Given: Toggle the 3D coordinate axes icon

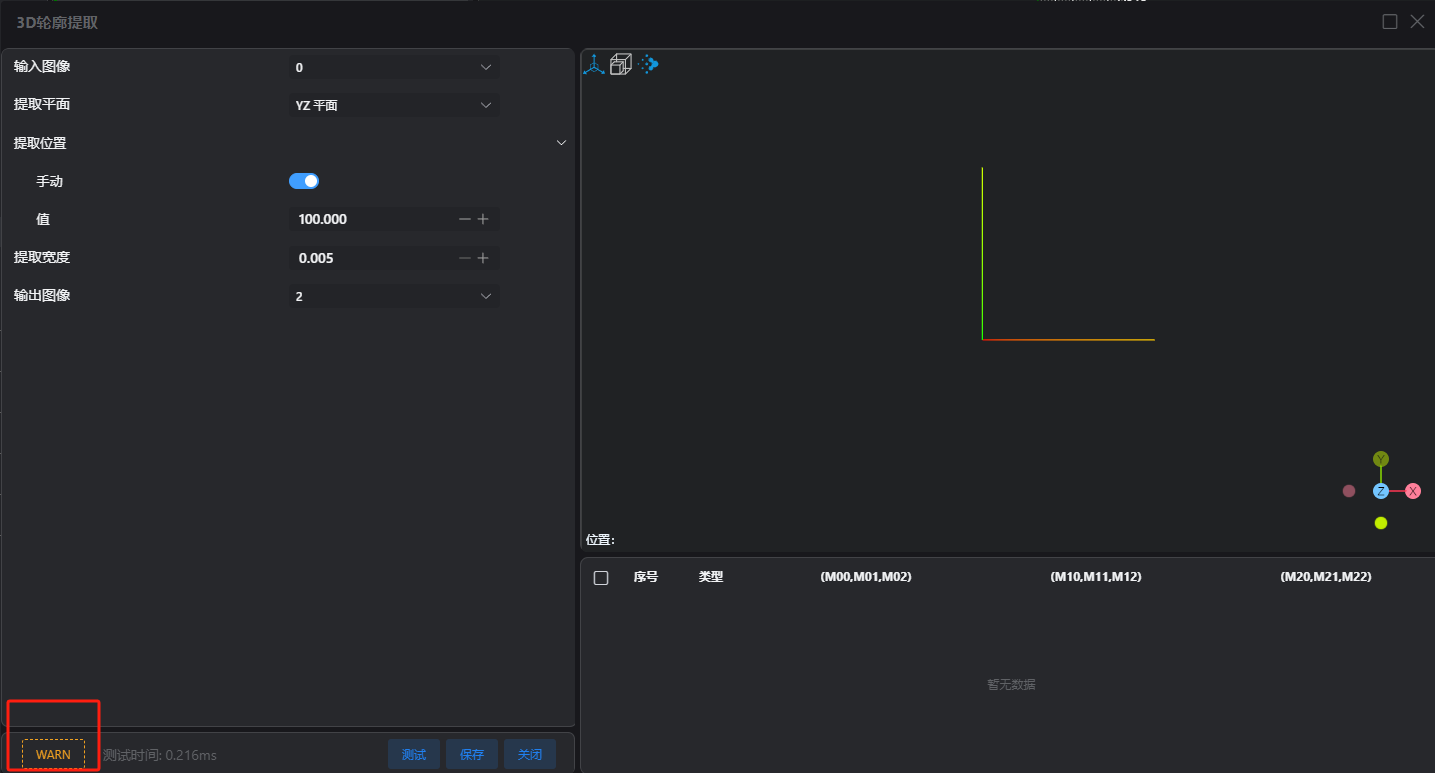Looking at the screenshot, I should tap(595, 65).
